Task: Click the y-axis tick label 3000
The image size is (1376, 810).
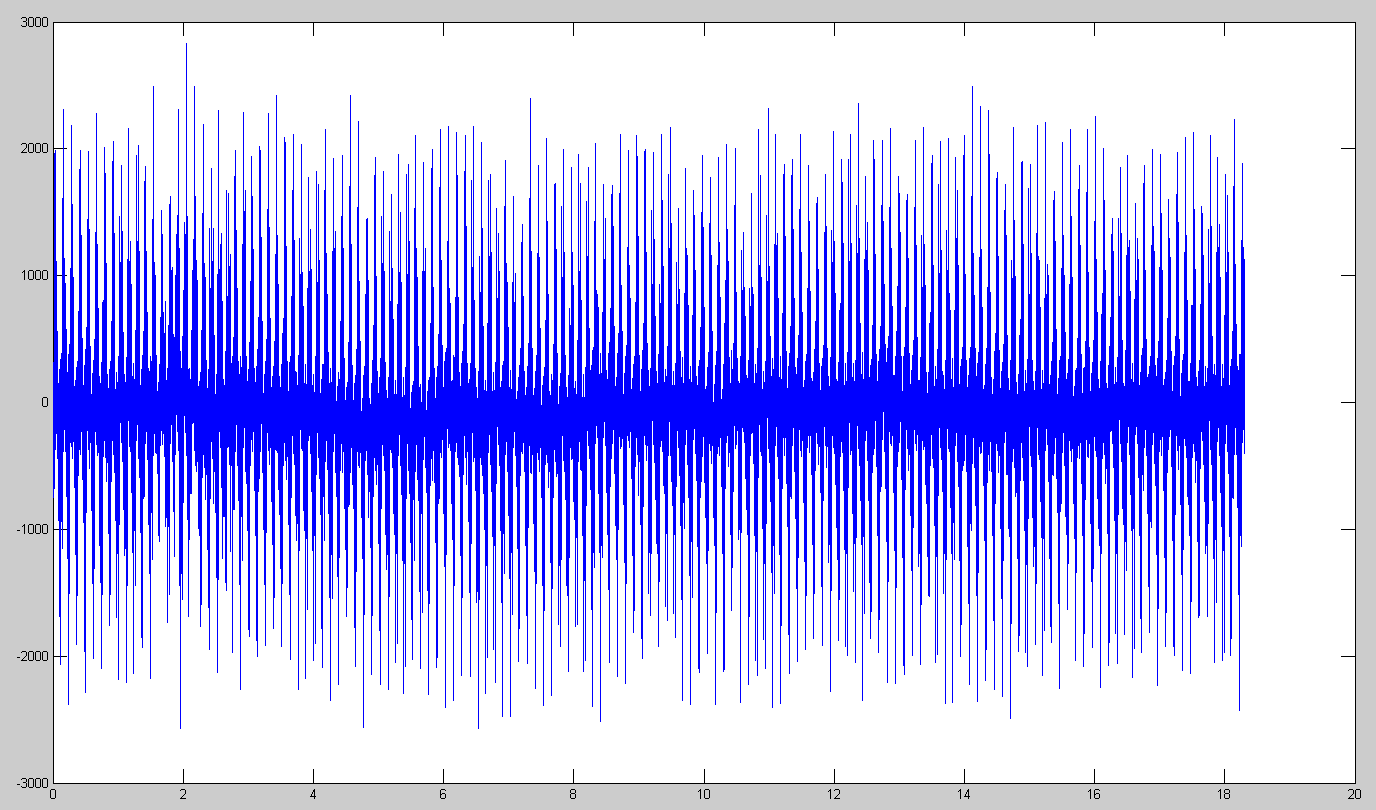Action: pyautogui.click(x=33, y=22)
